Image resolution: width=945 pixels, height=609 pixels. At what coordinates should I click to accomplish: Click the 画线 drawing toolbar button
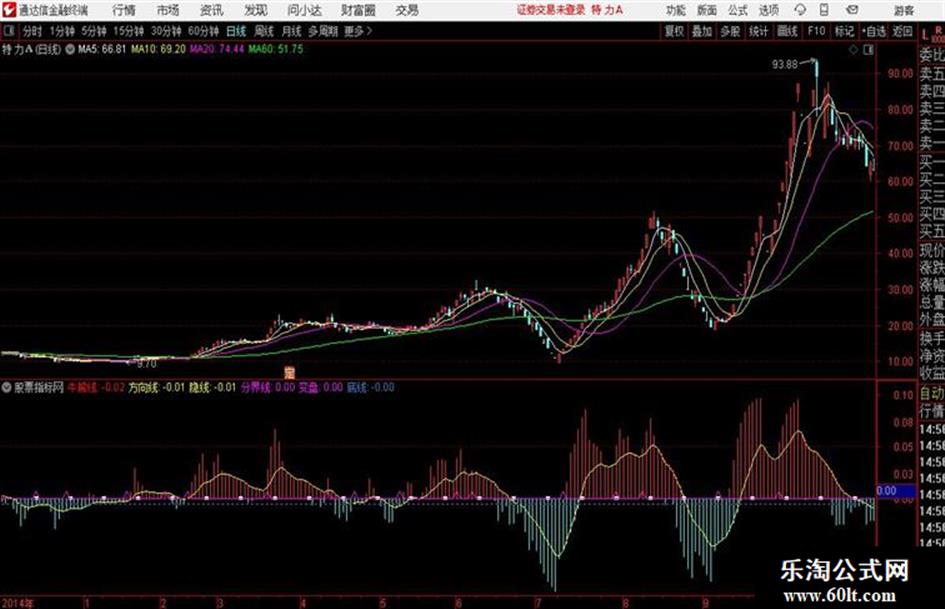[787, 31]
